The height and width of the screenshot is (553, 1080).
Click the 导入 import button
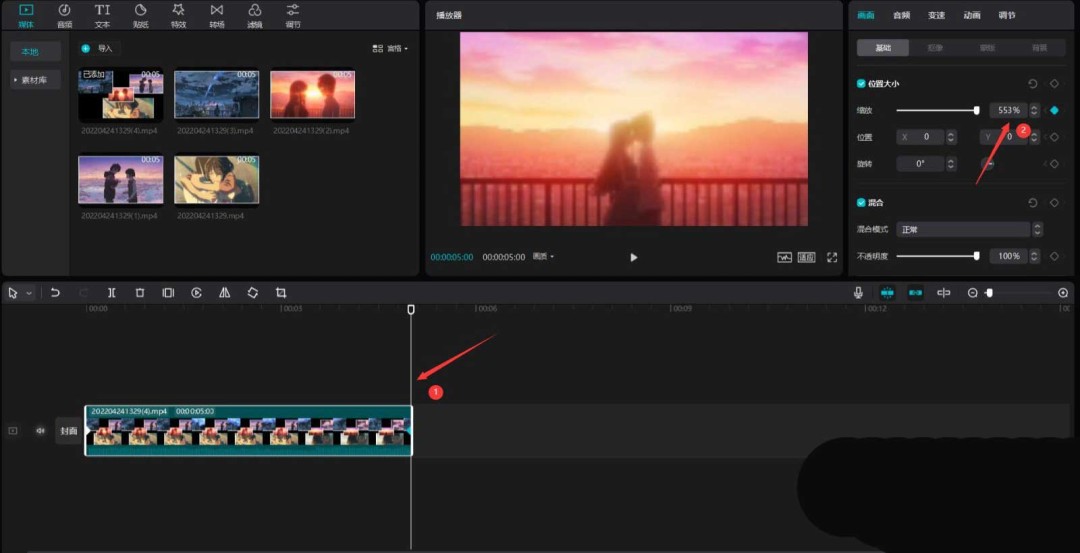(99, 48)
